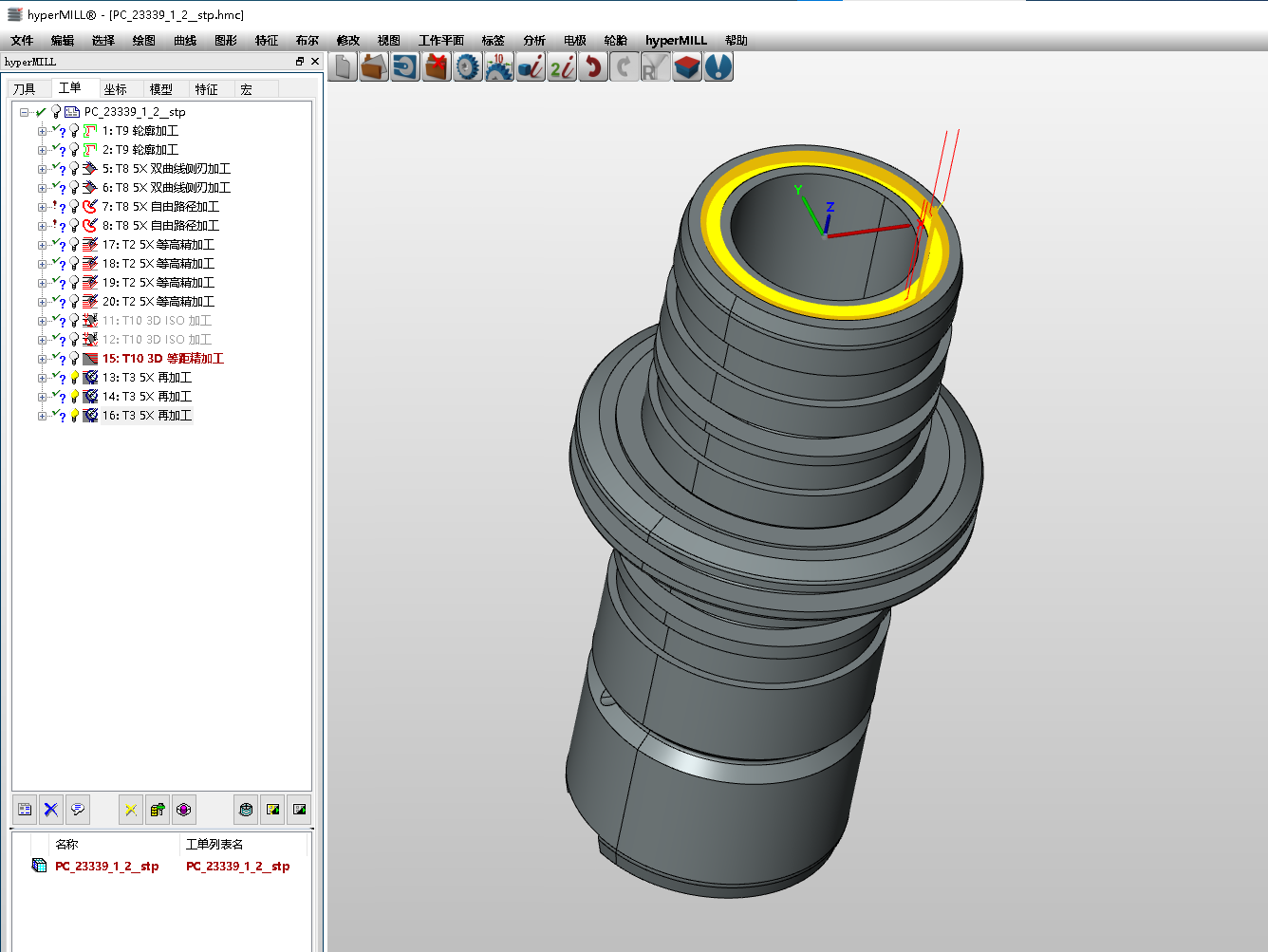Click the gear icon labeled 10

click(x=499, y=66)
